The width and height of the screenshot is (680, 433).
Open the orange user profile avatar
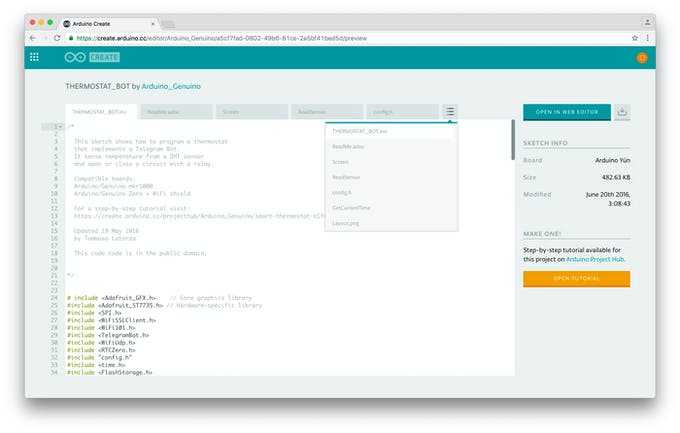pos(641,57)
